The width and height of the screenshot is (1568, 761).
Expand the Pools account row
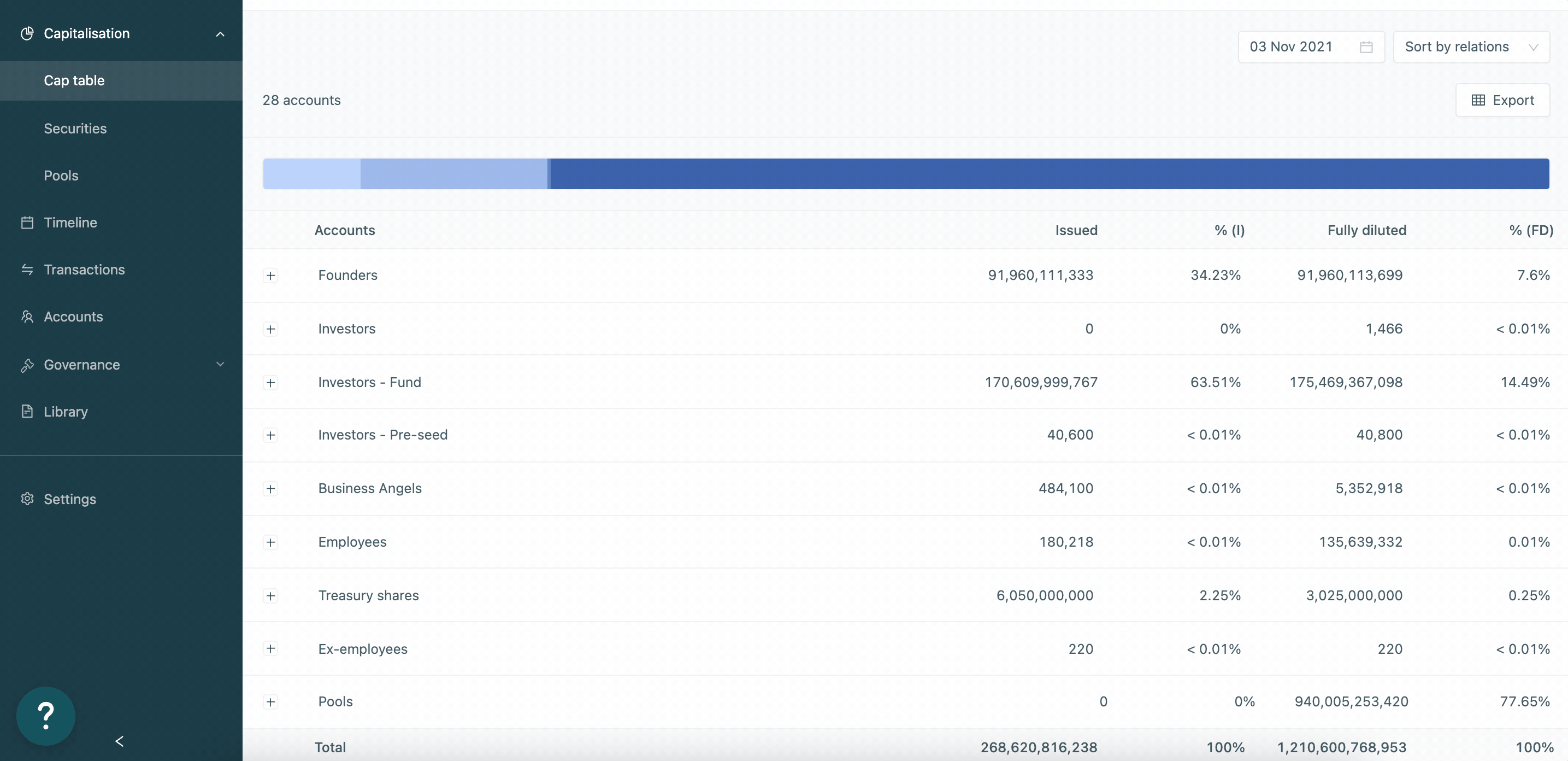(271, 702)
